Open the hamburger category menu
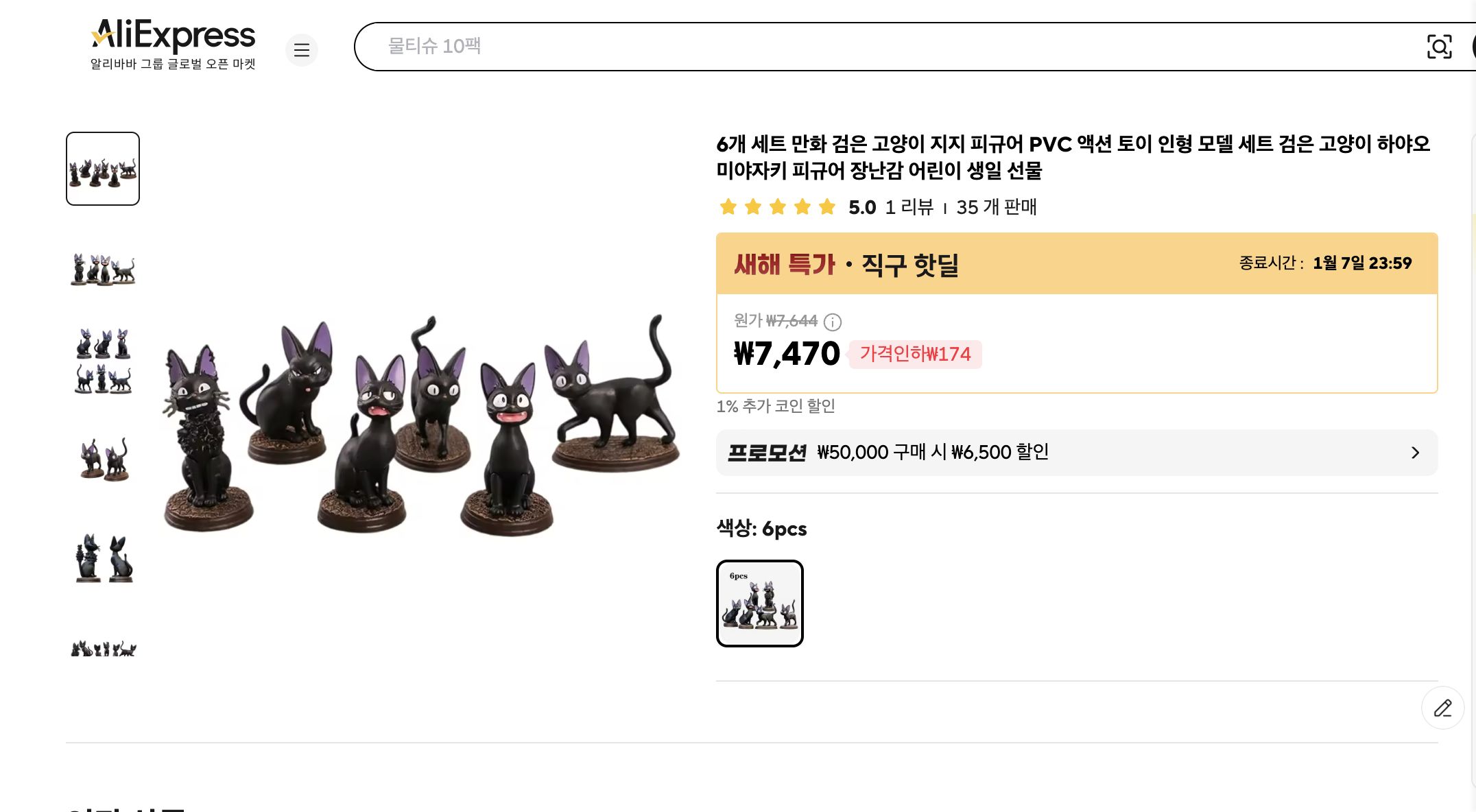The height and width of the screenshot is (812, 1476). pos(302,50)
